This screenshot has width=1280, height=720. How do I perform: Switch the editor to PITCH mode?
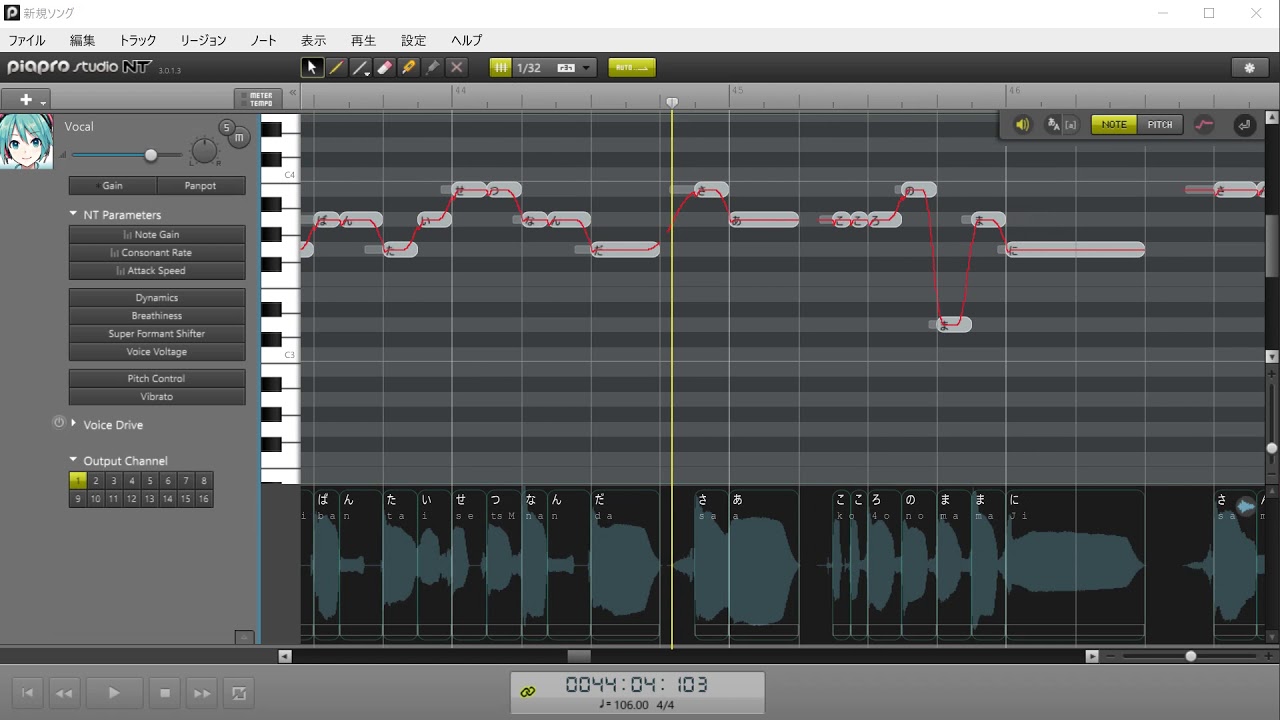pos(1160,125)
